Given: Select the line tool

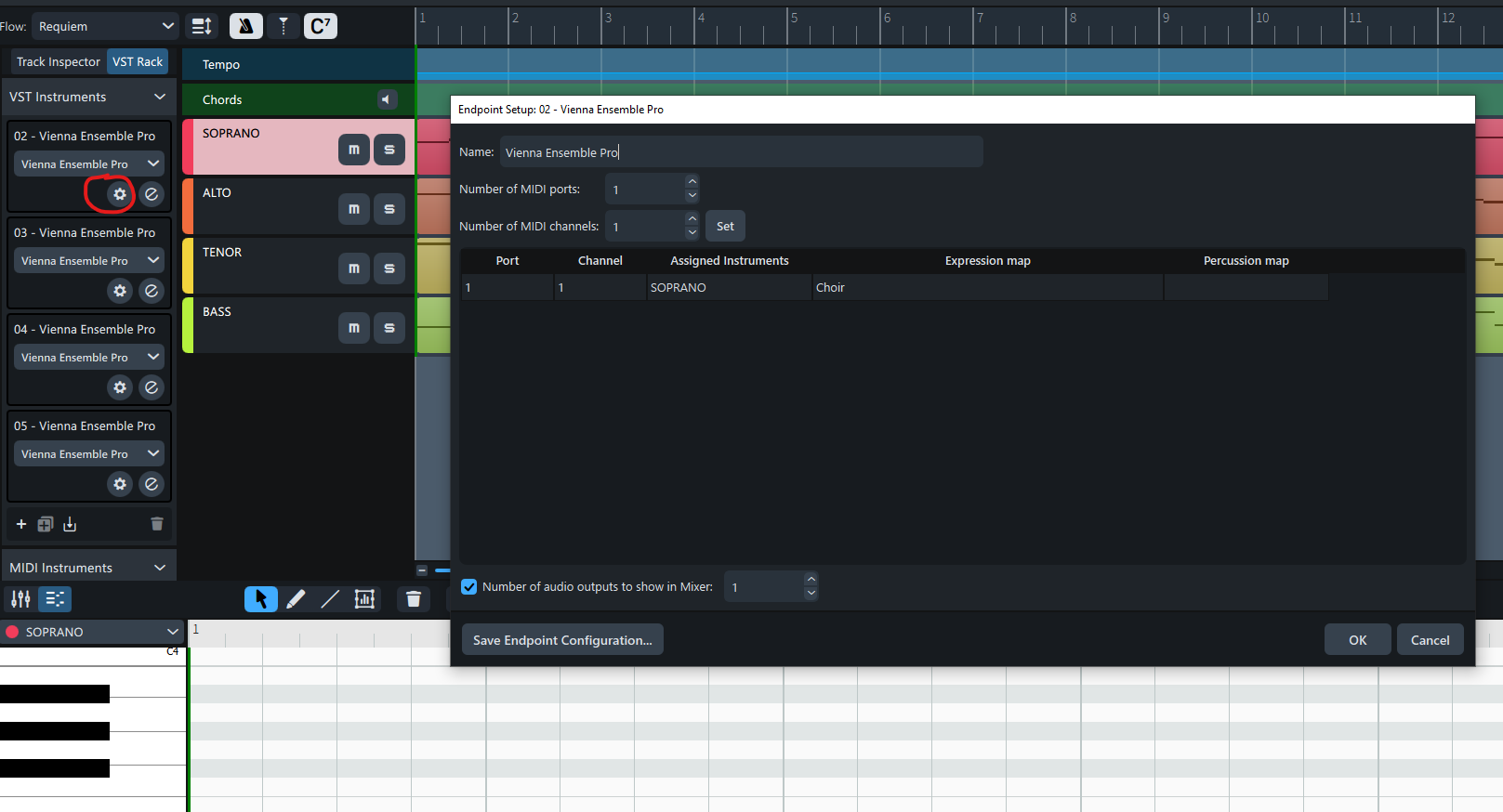Looking at the screenshot, I should click(330, 599).
